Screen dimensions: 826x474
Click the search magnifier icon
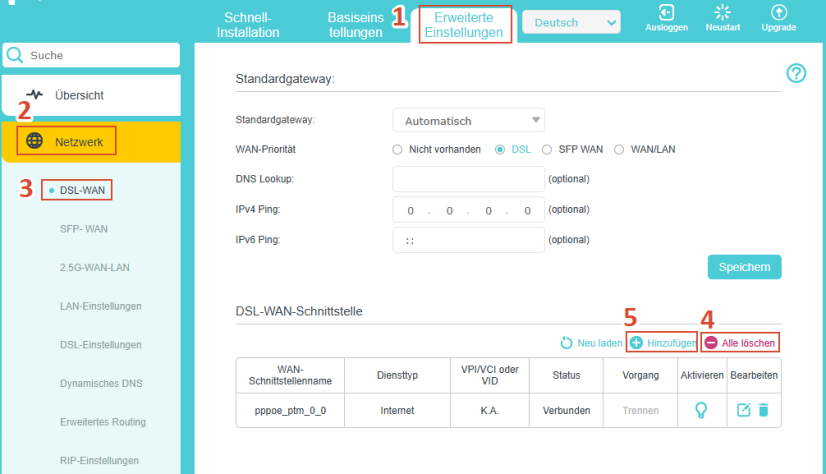point(15,55)
